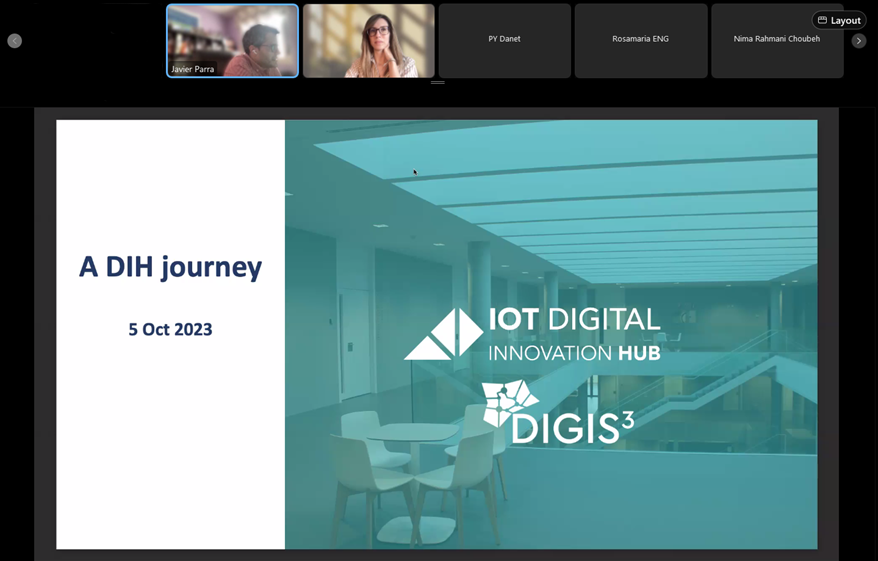This screenshot has height=561, width=878.
Task: Click the '5 Oct 2023' date text
Action: click(170, 329)
